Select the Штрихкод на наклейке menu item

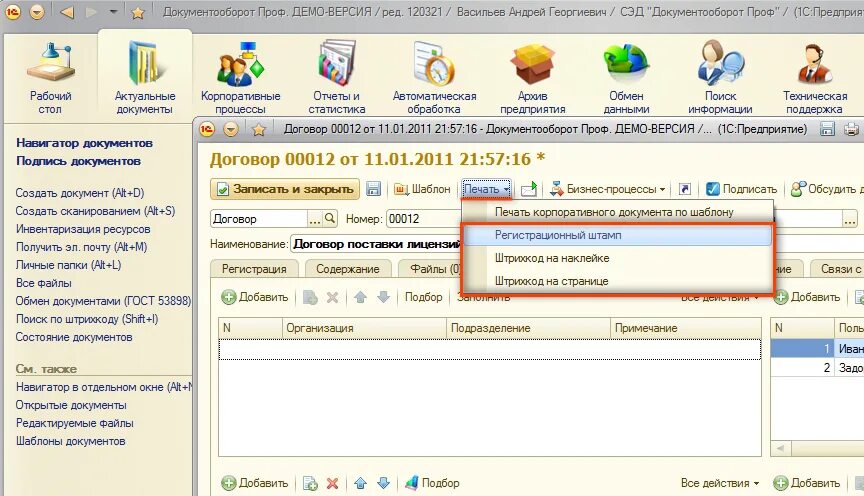tap(617, 258)
